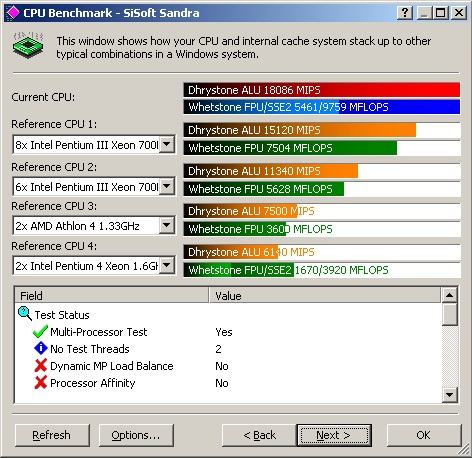The width and height of the screenshot is (472, 458).
Task: Select the Test Status row
Action: [62, 315]
